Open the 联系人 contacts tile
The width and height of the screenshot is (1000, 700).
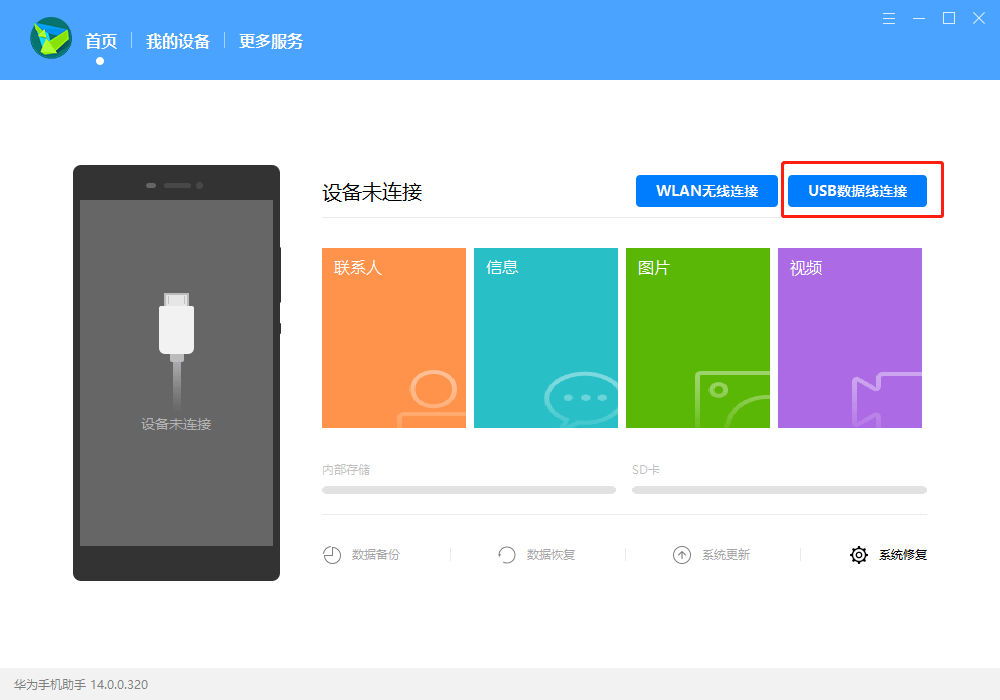coord(393,338)
